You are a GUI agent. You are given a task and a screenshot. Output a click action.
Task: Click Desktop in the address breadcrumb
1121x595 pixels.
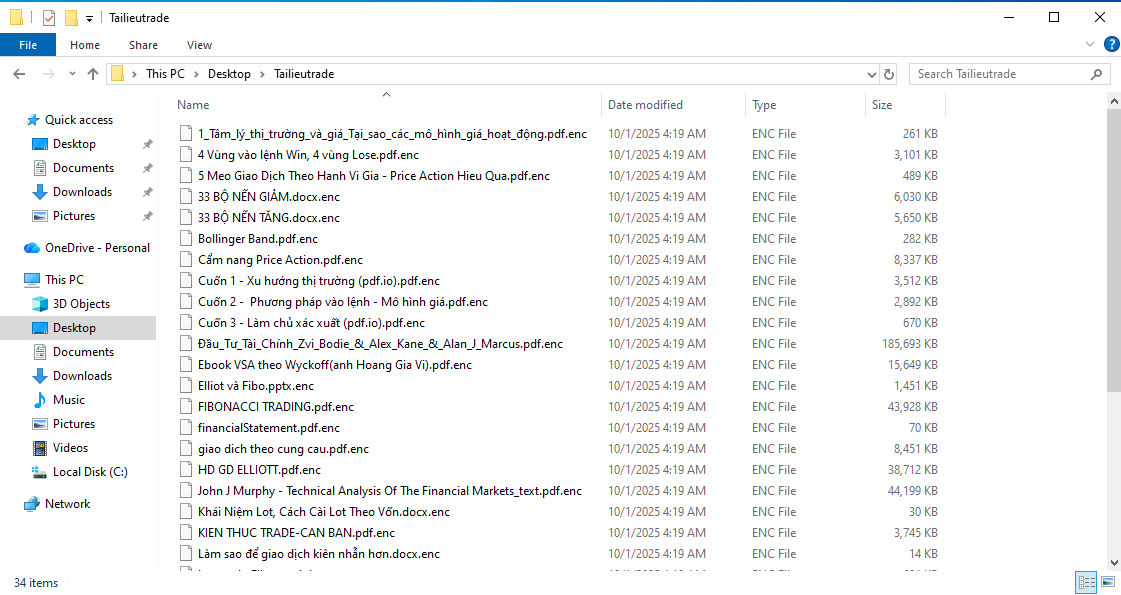229,74
